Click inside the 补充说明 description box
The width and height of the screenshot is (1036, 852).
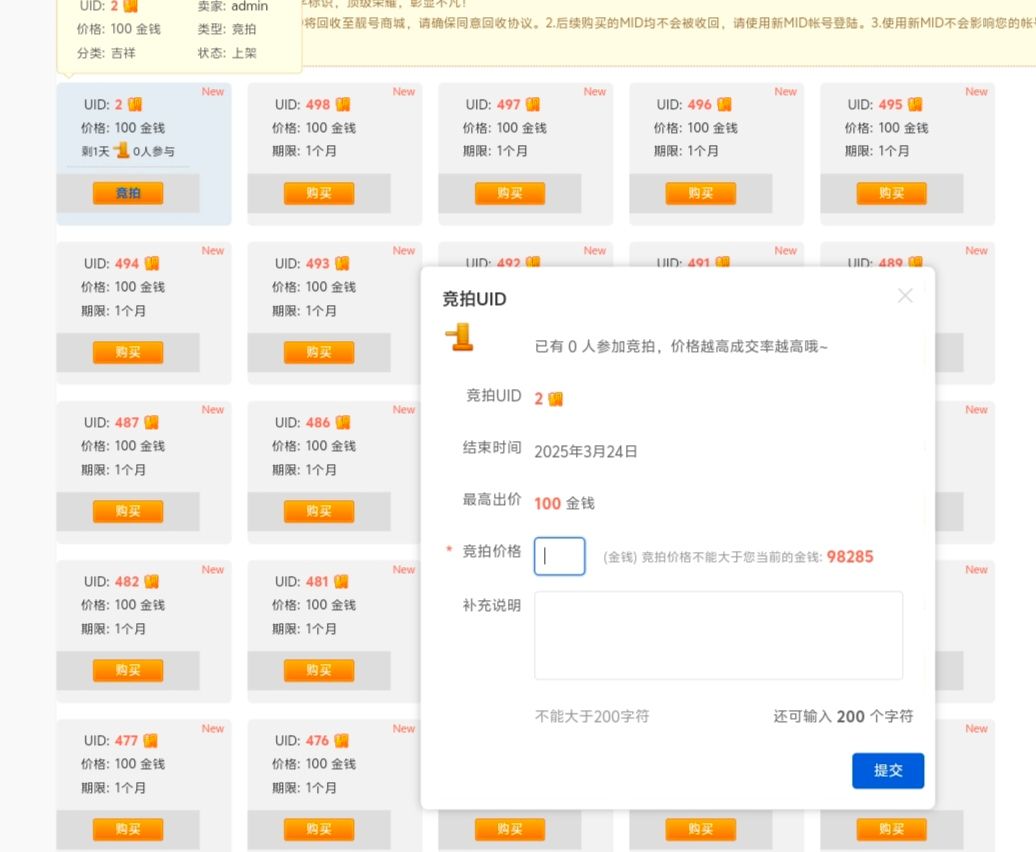point(718,635)
